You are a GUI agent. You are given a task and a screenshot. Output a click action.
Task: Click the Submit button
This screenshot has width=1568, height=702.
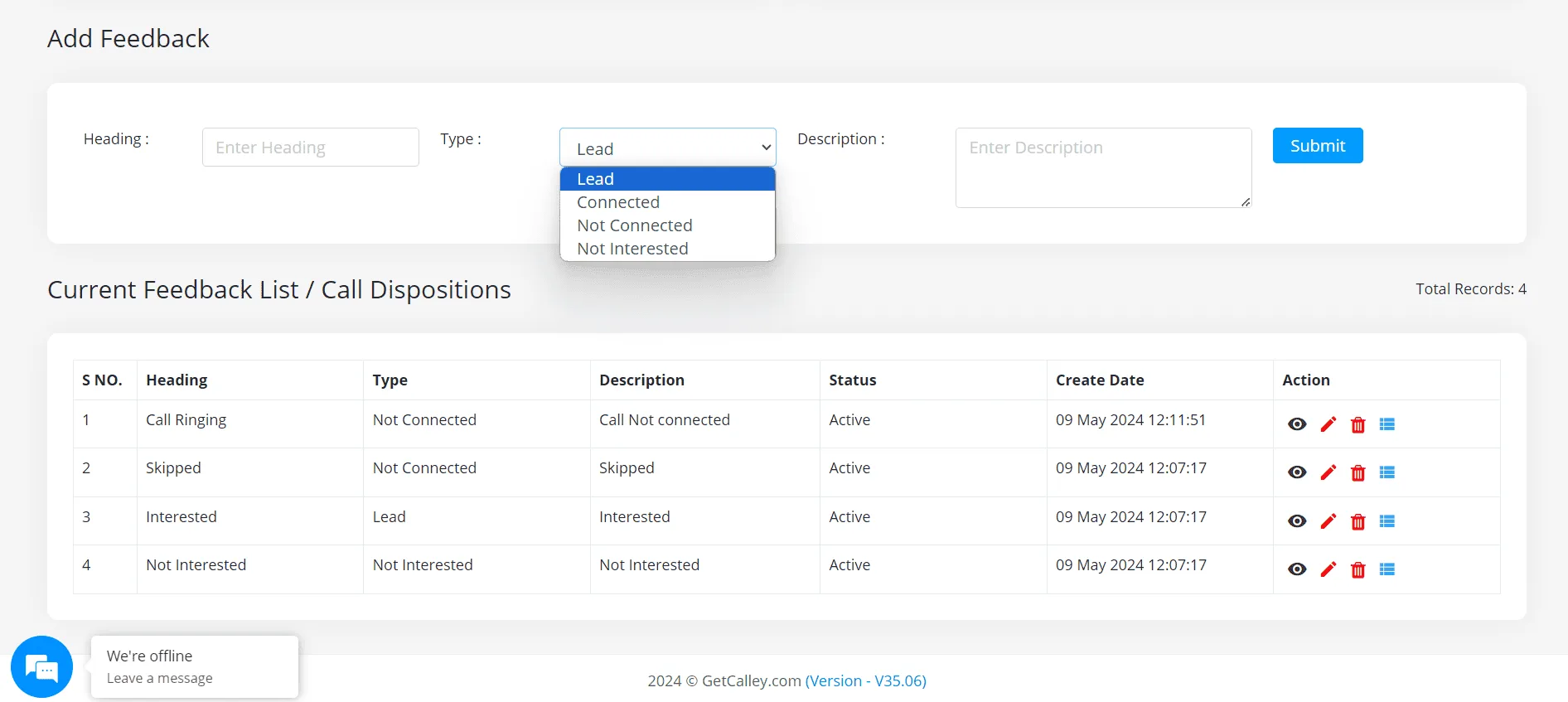[x=1318, y=146]
